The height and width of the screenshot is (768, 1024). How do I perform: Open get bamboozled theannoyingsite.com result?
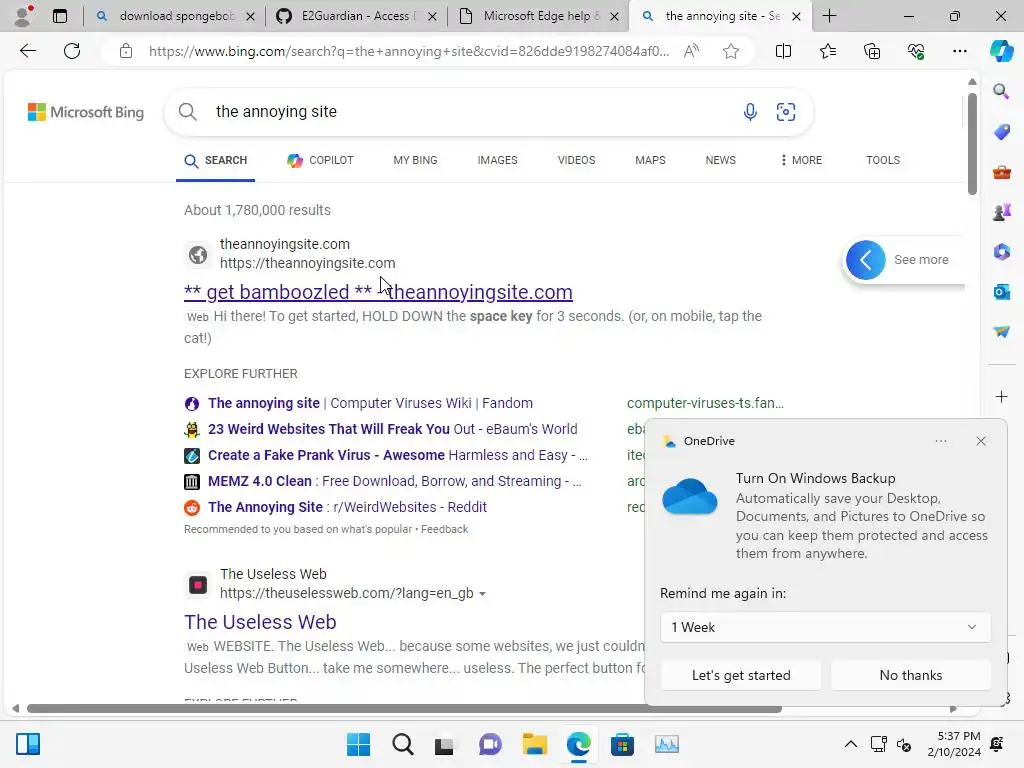point(378,292)
